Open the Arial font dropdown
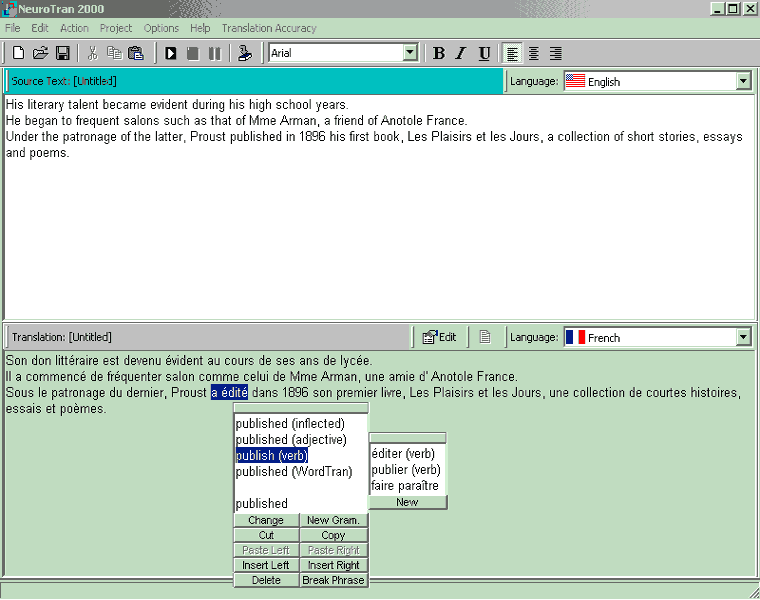Image resolution: width=760 pixels, height=600 pixels. pyautogui.click(x=410, y=52)
